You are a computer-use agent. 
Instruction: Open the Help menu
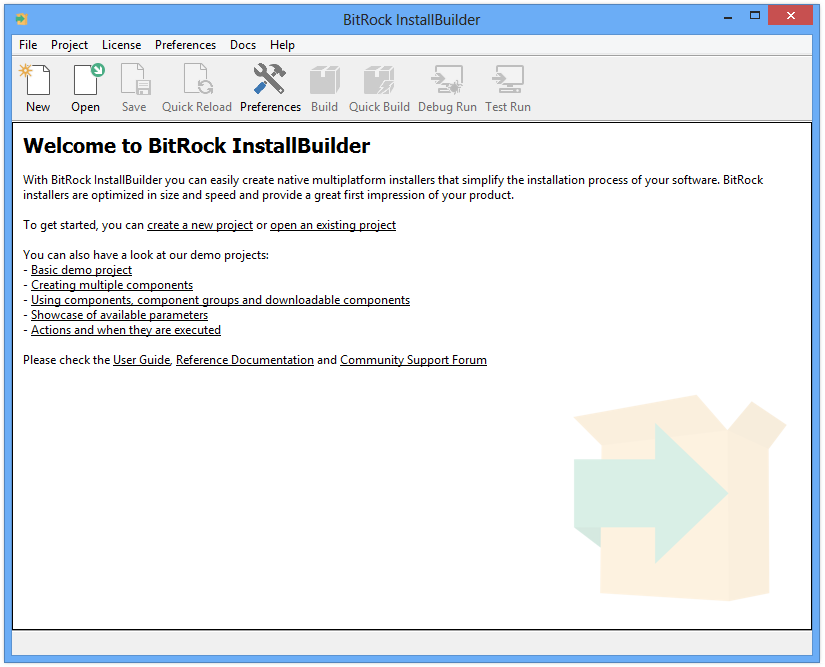point(282,45)
